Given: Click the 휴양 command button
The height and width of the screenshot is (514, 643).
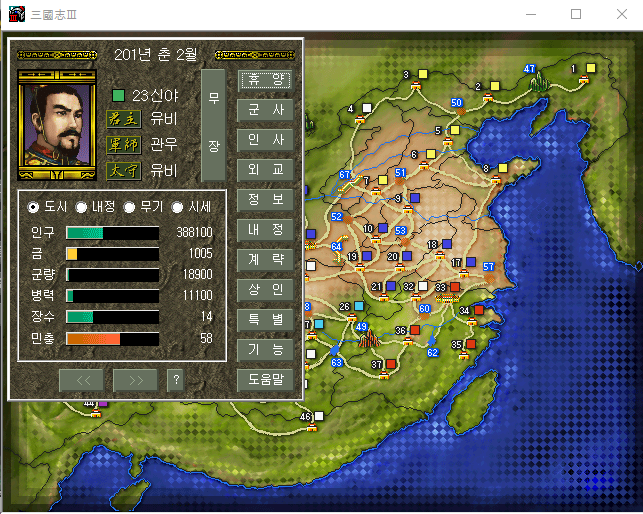Looking at the screenshot, I should [x=265, y=80].
